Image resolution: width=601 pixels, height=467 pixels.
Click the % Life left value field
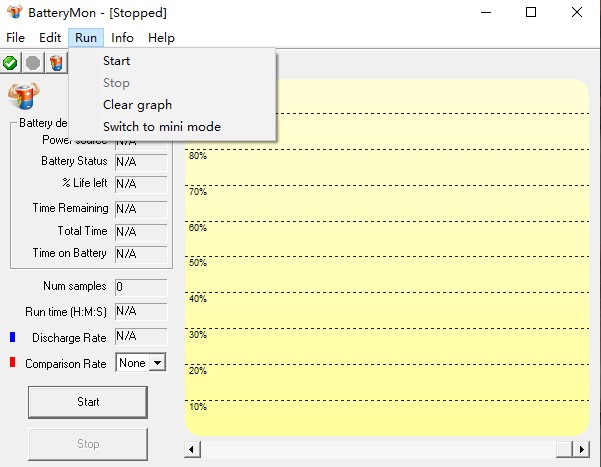tap(141, 184)
